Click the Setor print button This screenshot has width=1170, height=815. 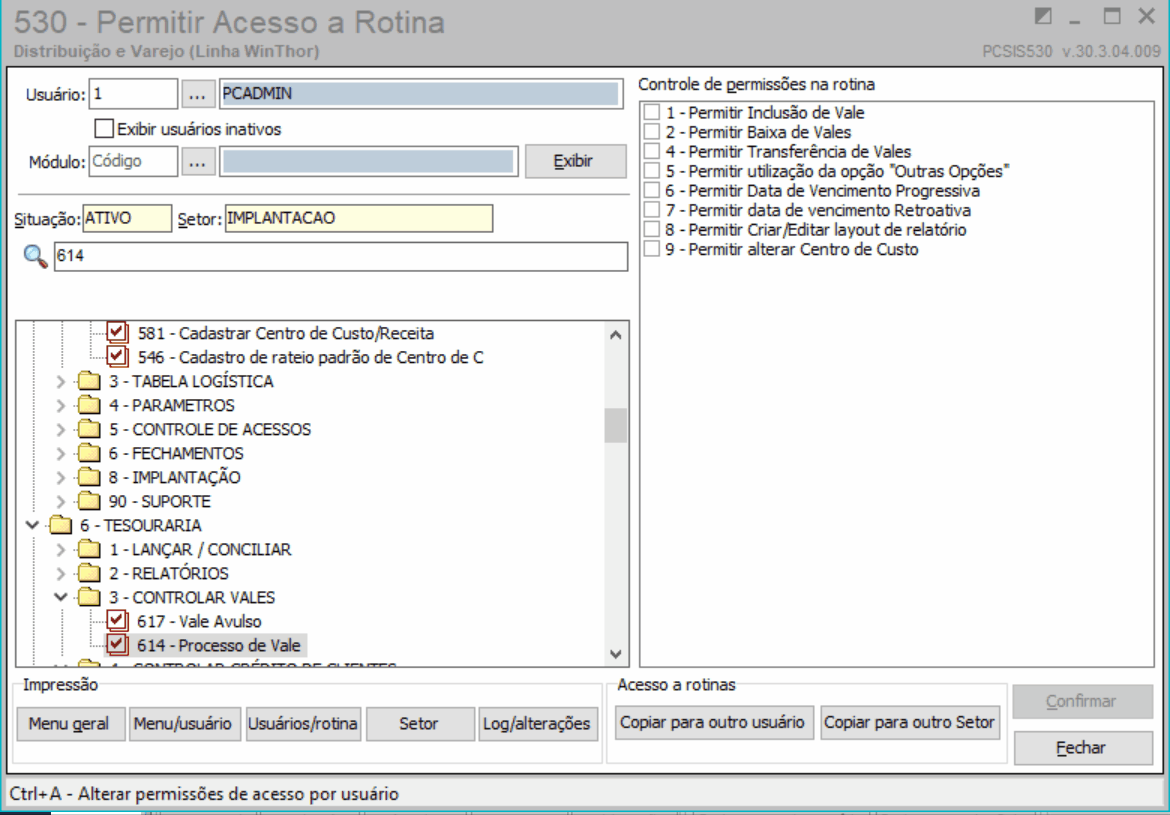click(x=420, y=723)
